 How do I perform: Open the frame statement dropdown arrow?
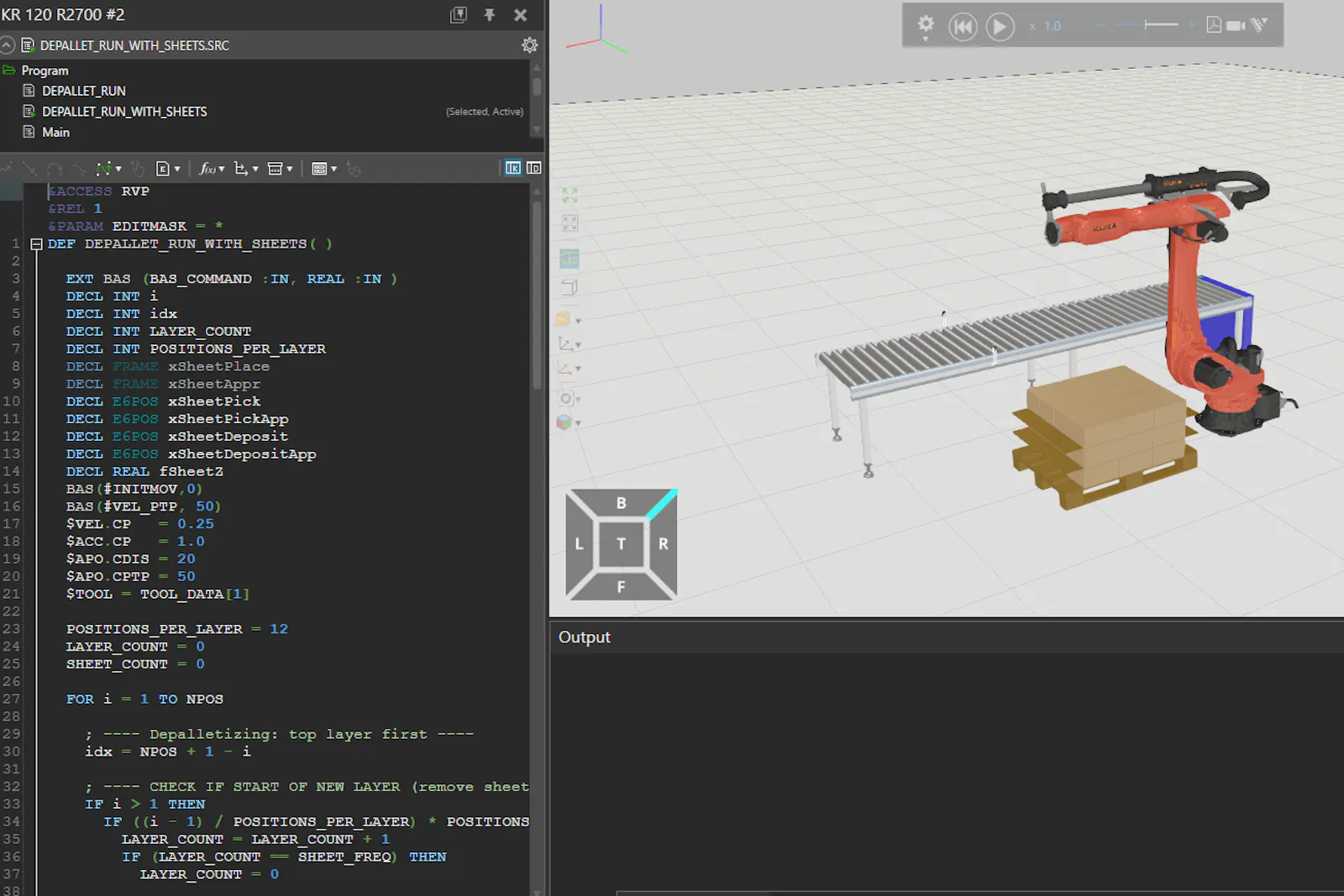[255, 169]
